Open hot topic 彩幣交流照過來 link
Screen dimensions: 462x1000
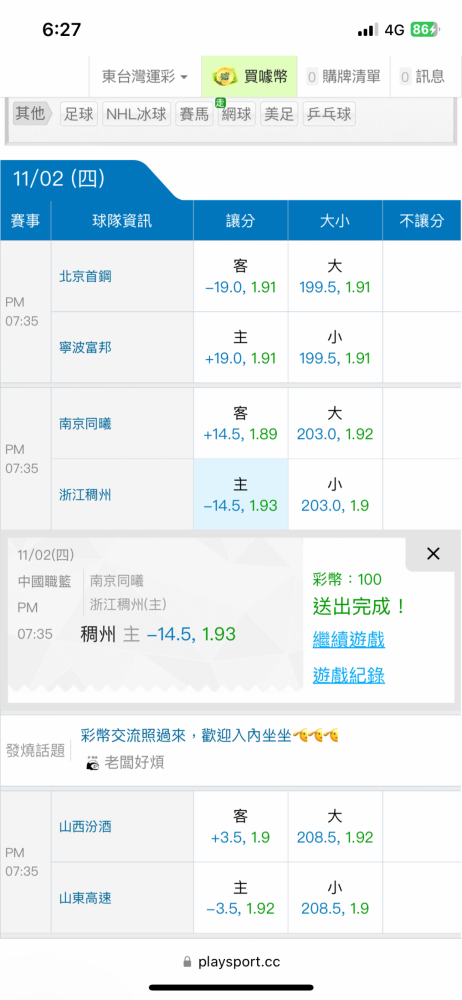tap(209, 735)
